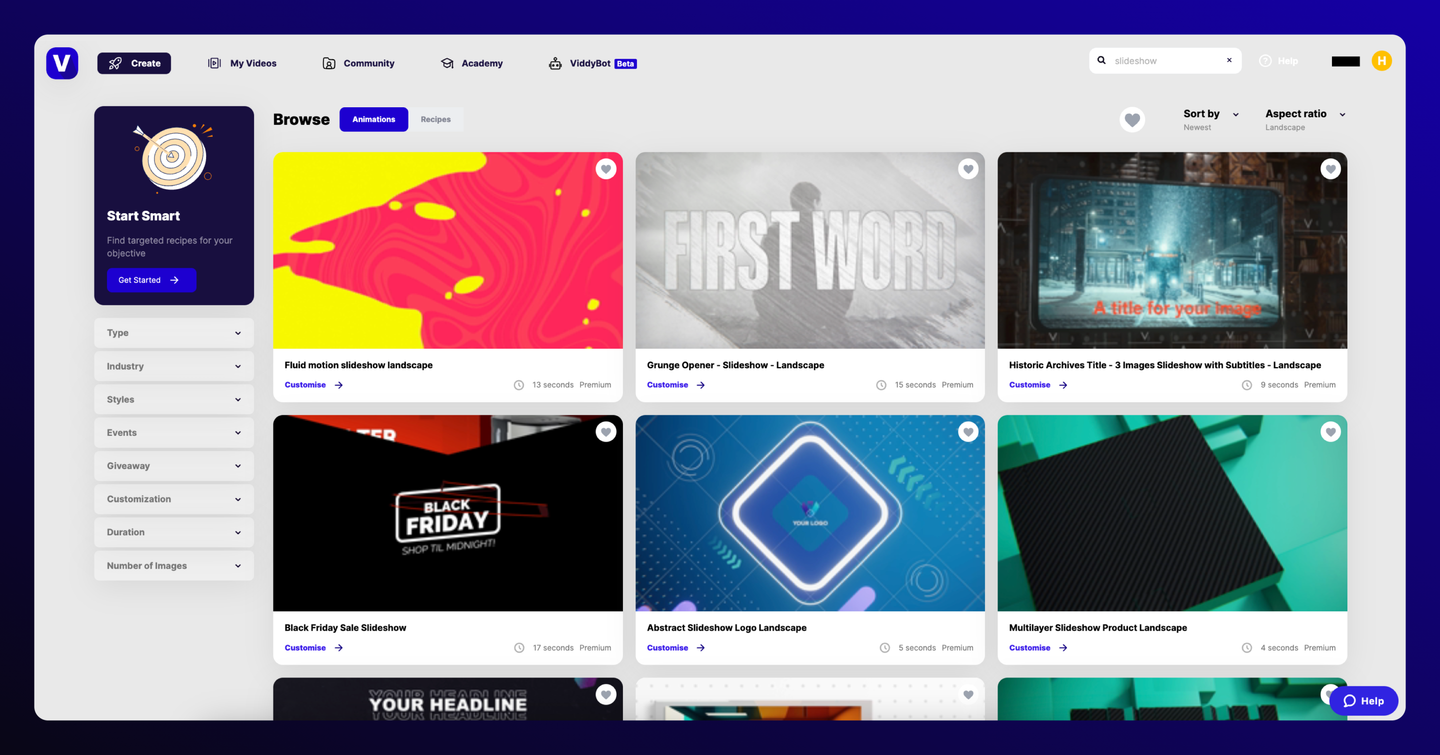The height and width of the screenshot is (755, 1440).
Task: Switch to the Recipes tab
Action: pyautogui.click(x=435, y=119)
